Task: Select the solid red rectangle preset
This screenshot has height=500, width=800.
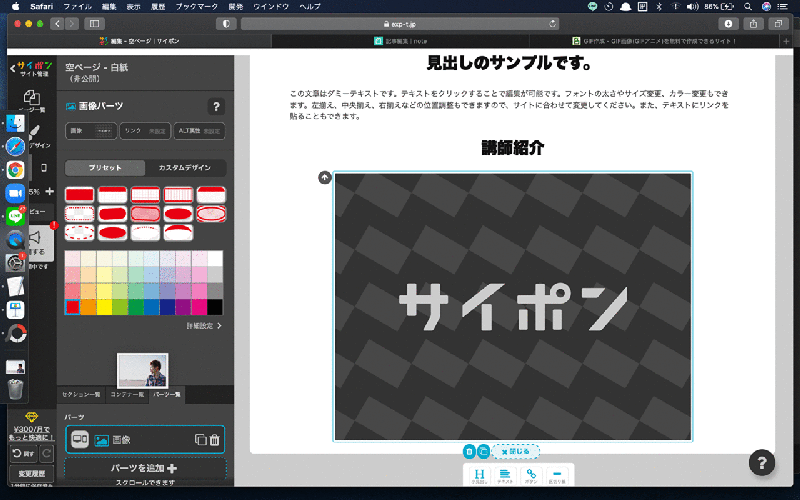Action: (x=80, y=195)
